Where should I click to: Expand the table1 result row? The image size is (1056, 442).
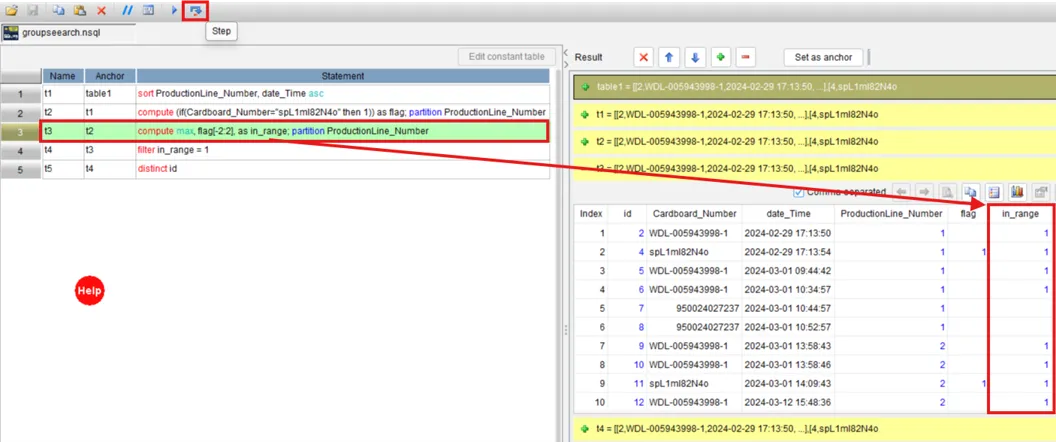[x=585, y=86]
